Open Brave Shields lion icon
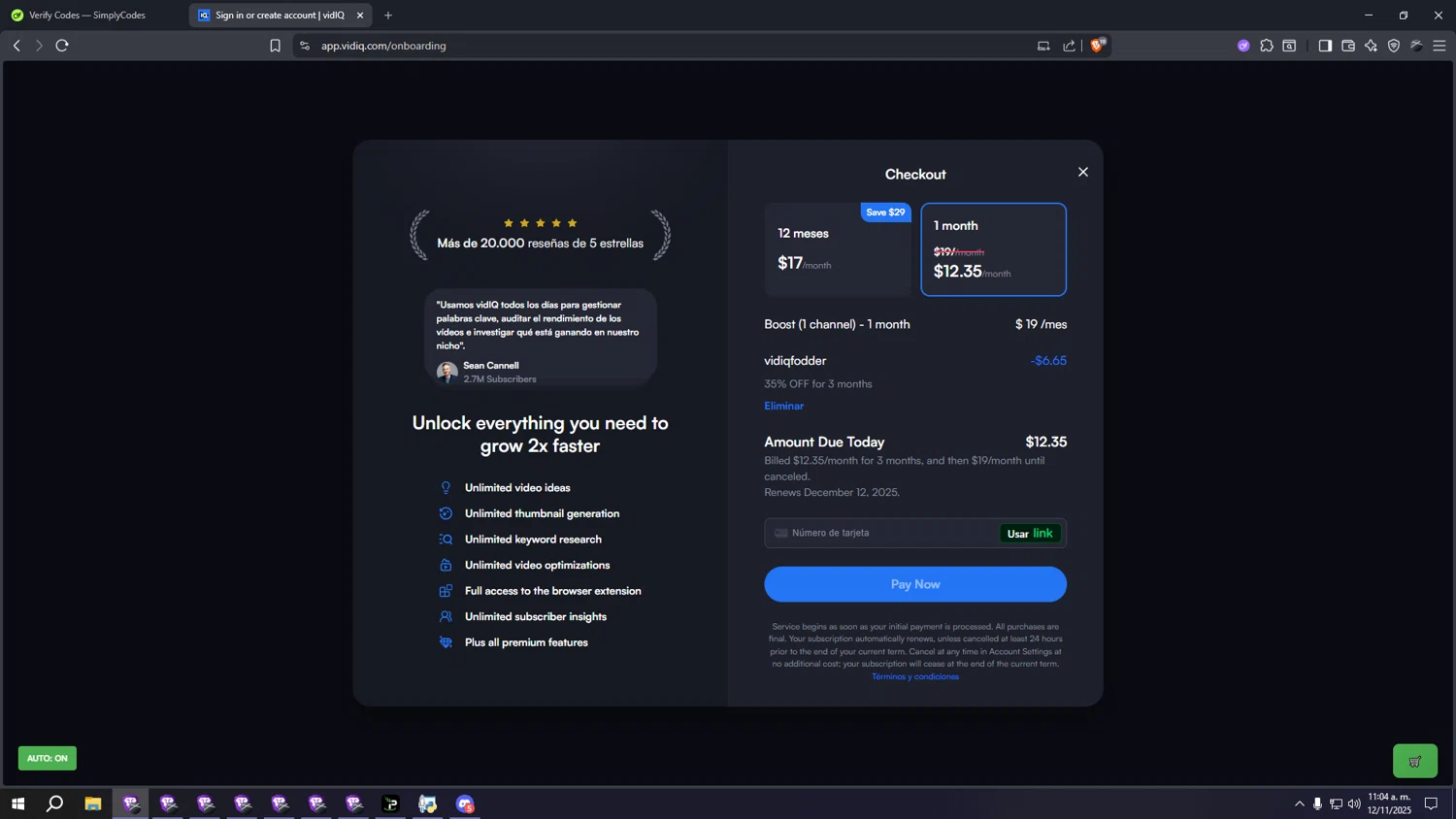1456x819 pixels. 1098,45
